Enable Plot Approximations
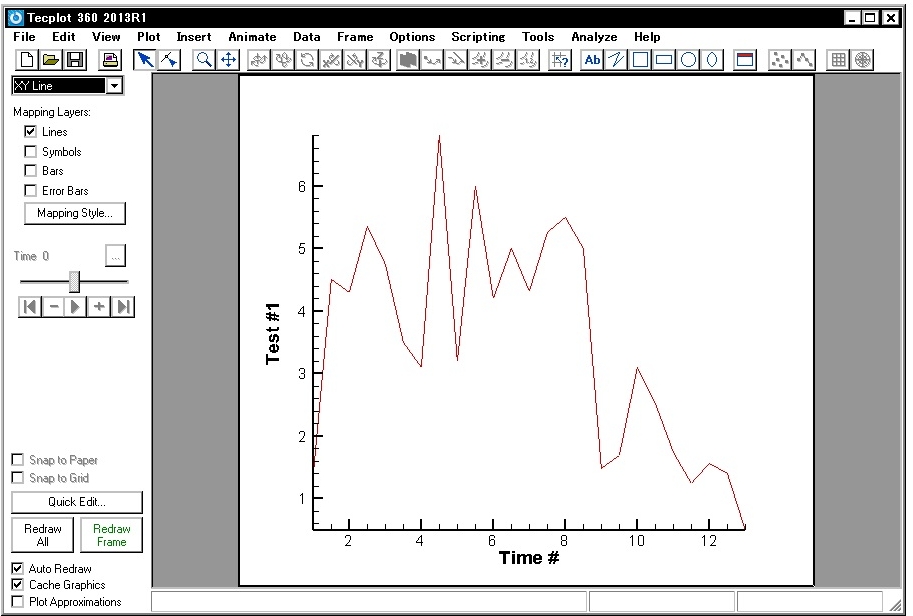Viewport: 913px width, 616px height. [x=17, y=601]
